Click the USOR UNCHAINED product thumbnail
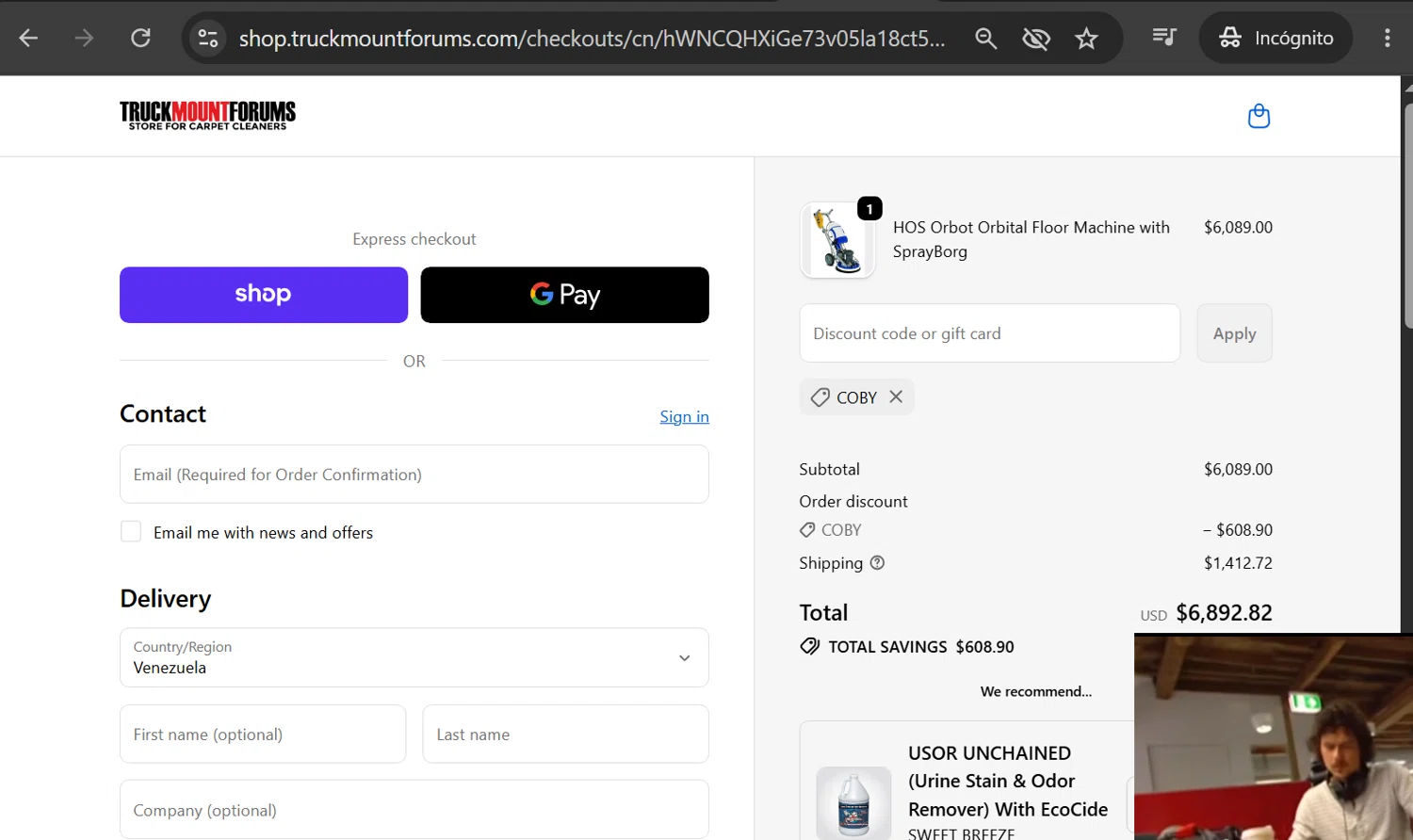Image resolution: width=1413 pixels, height=840 pixels. click(x=853, y=803)
